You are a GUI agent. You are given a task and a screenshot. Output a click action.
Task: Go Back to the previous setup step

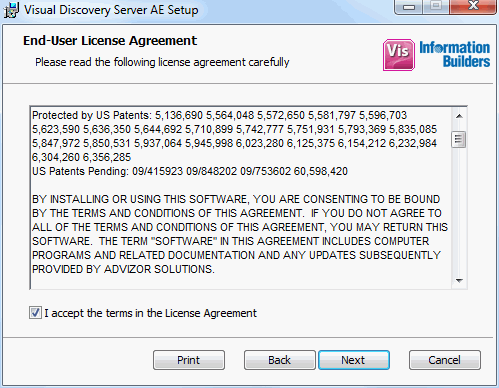[279, 360]
